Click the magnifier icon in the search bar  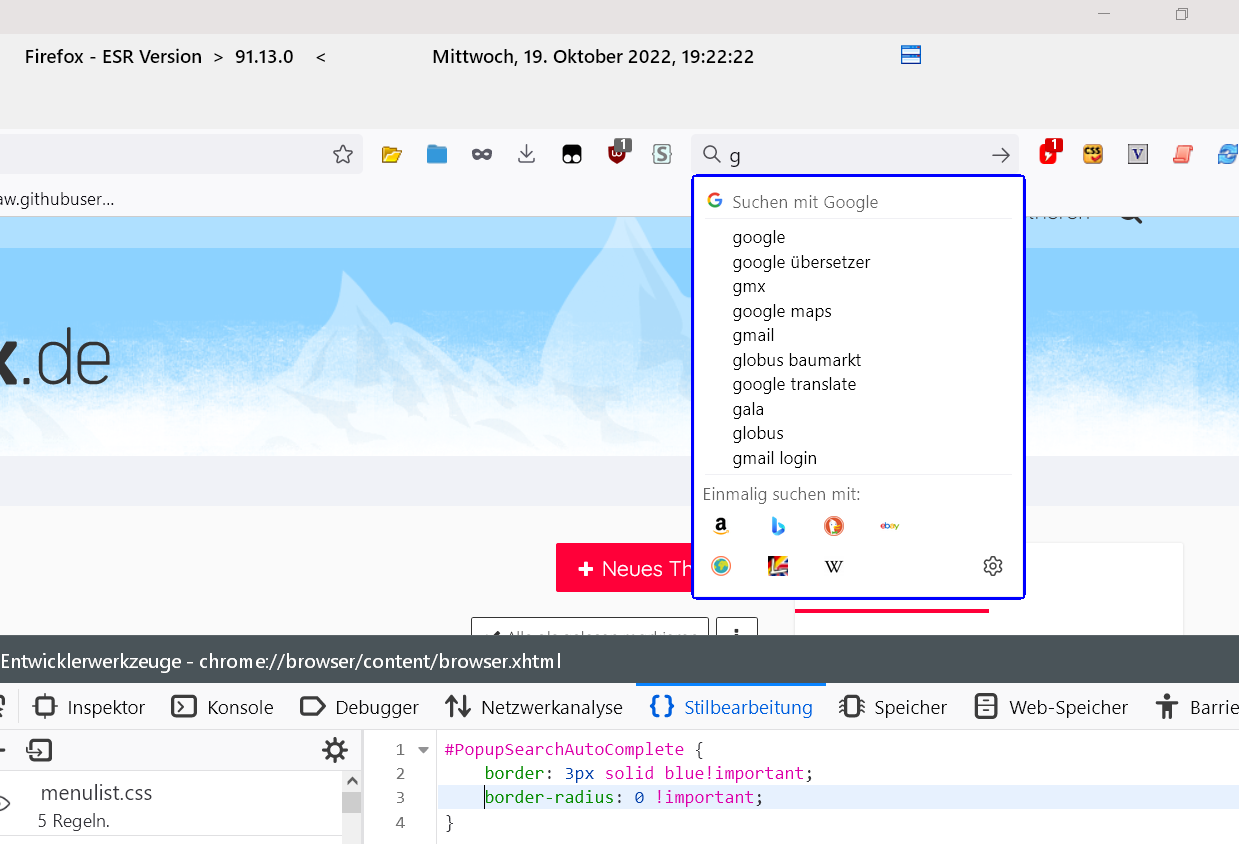[711, 155]
